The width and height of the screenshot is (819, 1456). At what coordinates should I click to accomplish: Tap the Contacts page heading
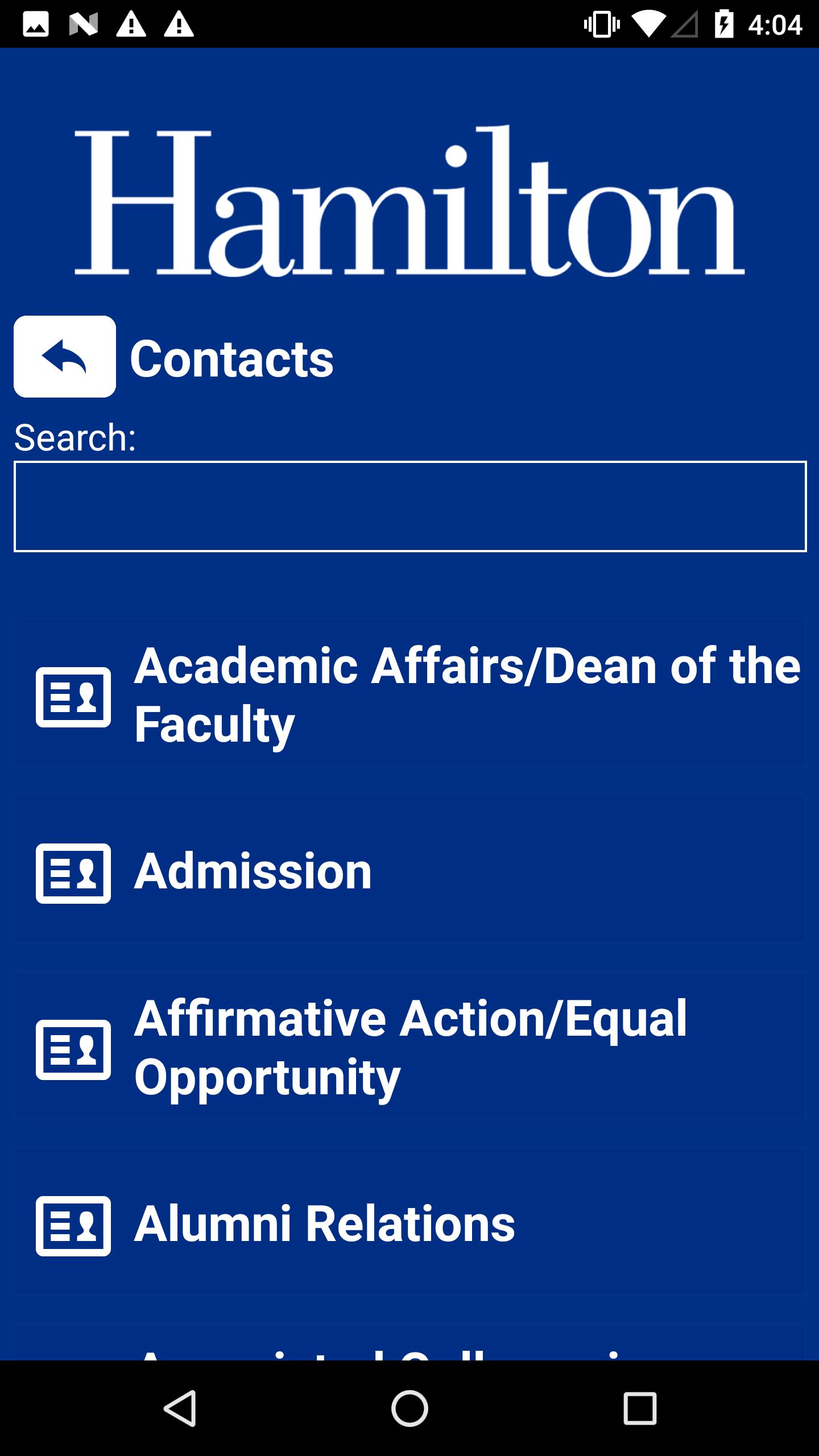(x=231, y=358)
